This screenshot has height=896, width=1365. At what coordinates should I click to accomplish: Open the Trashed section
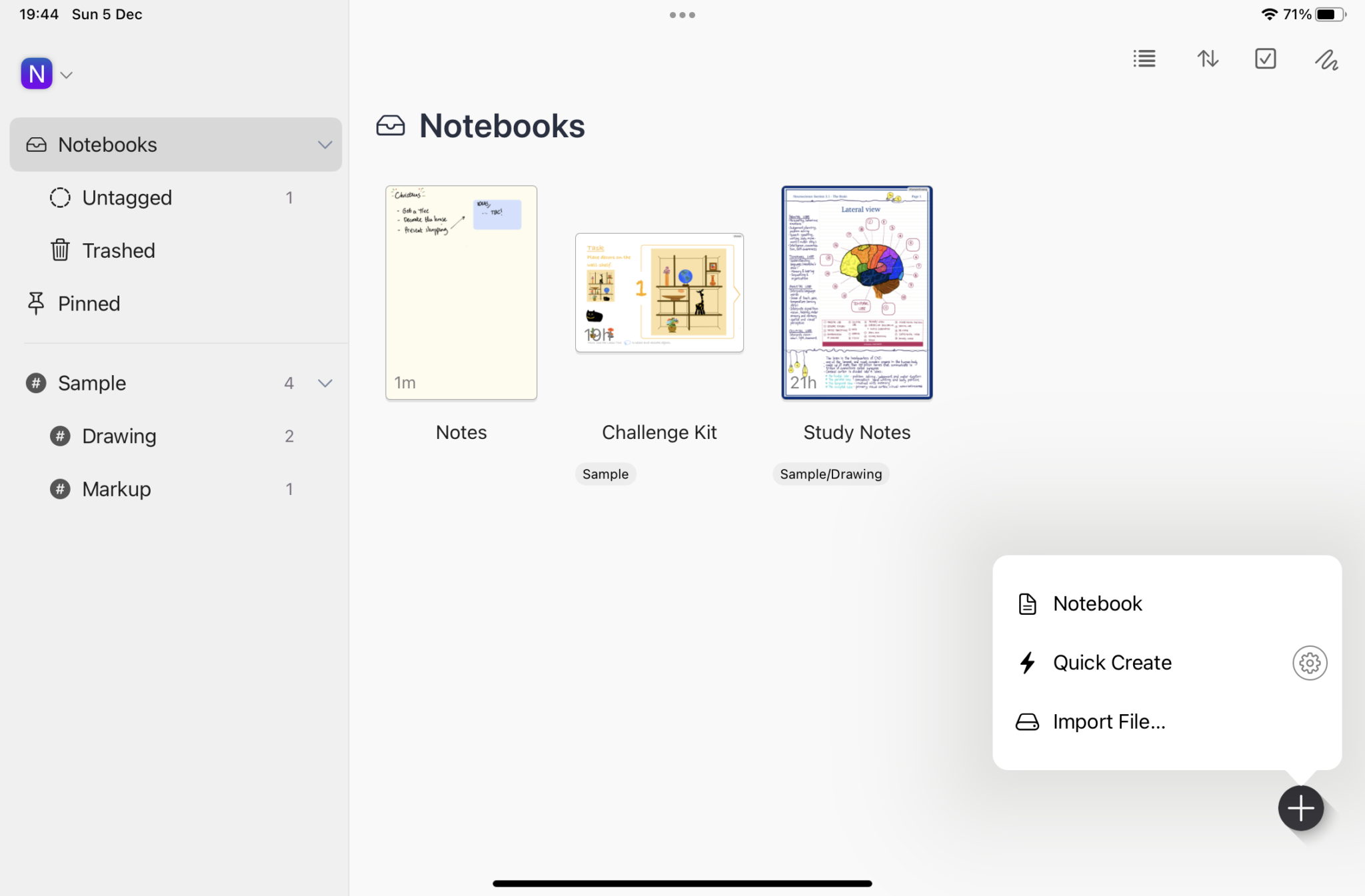point(119,250)
